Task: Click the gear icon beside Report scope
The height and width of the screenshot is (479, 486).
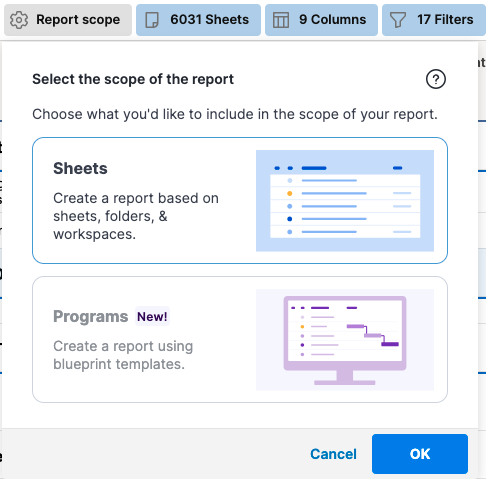Action: [19, 20]
